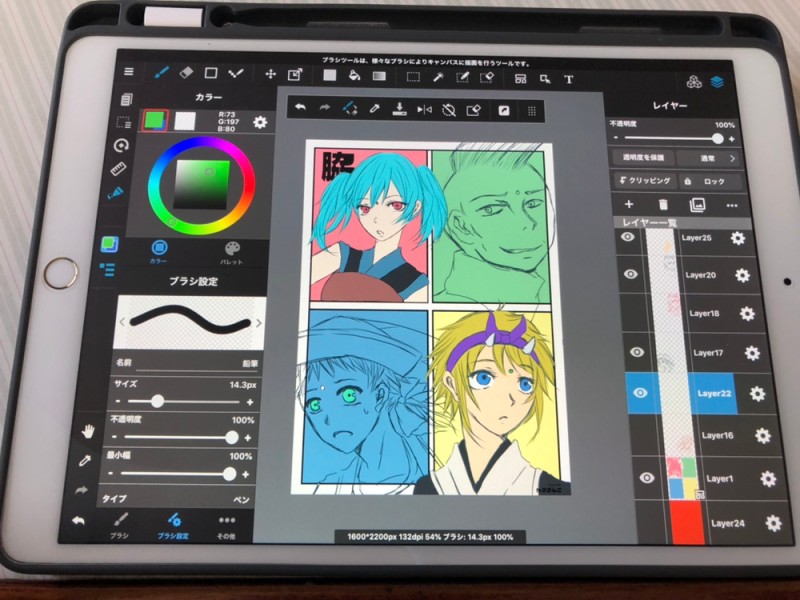Toggle the Layers panel stack icon

[x=717, y=82]
